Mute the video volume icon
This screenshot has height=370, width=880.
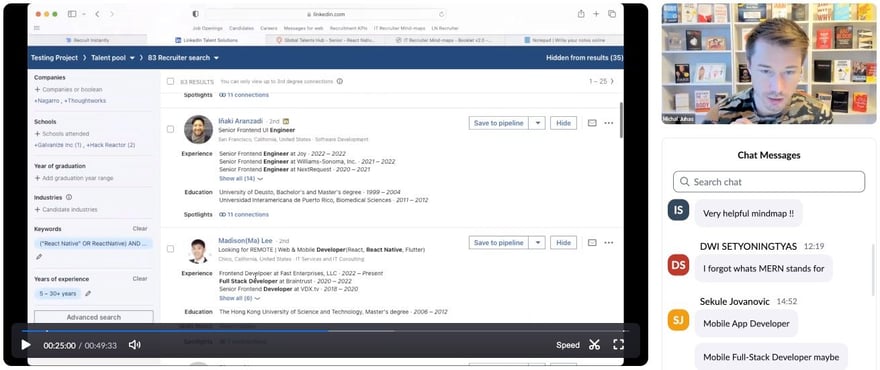(x=135, y=345)
